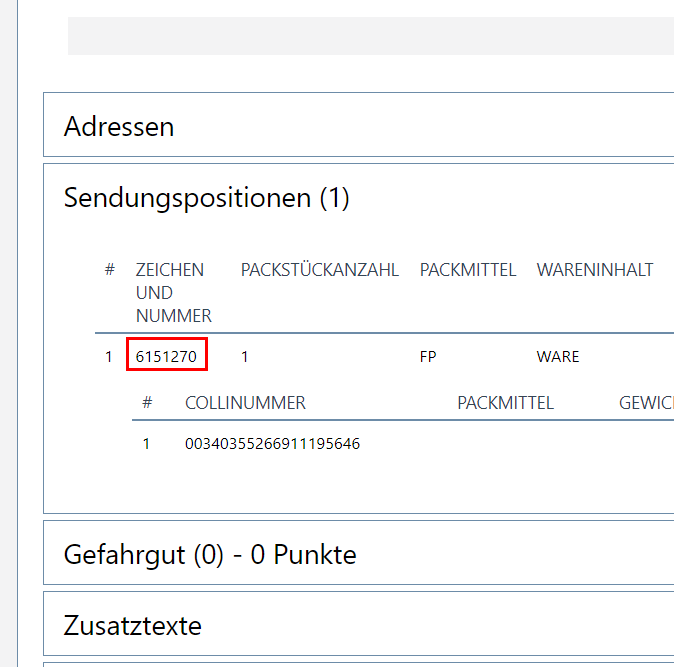
Task: Expand the Adressen section
Action: click(x=119, y=127)
